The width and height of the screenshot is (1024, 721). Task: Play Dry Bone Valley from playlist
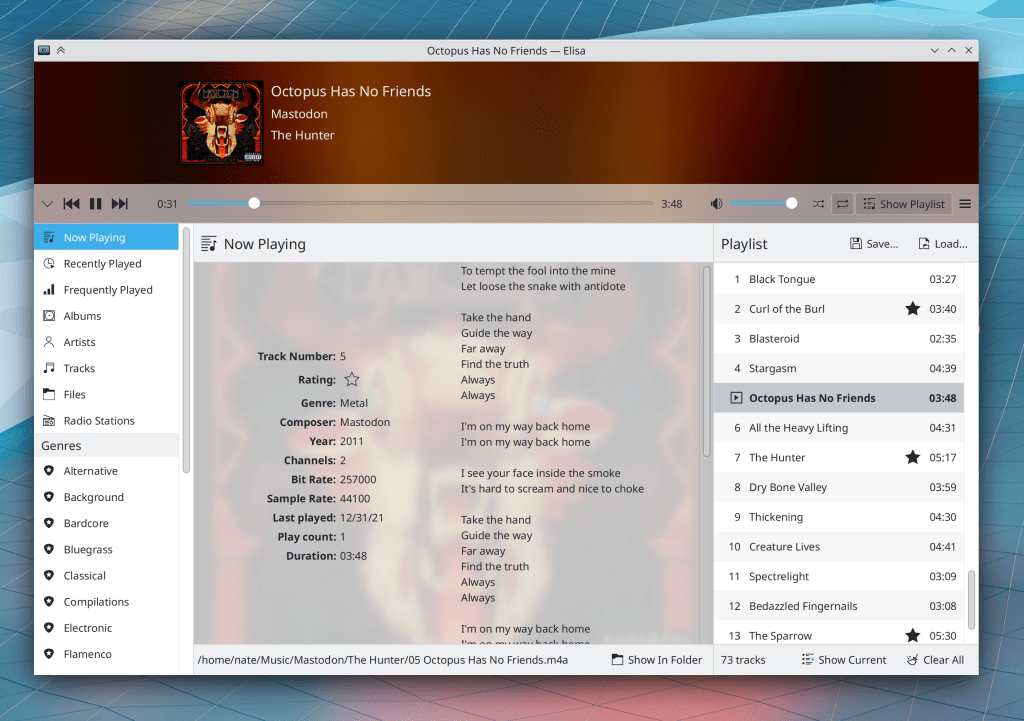788,488
